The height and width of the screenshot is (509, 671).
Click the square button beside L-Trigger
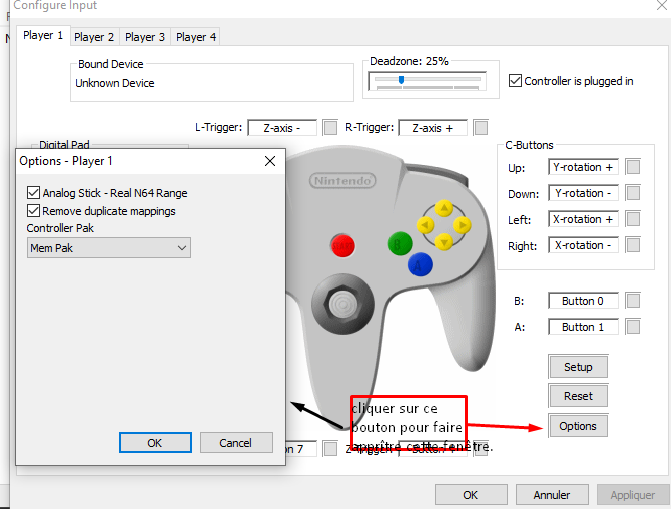[330, 128]
